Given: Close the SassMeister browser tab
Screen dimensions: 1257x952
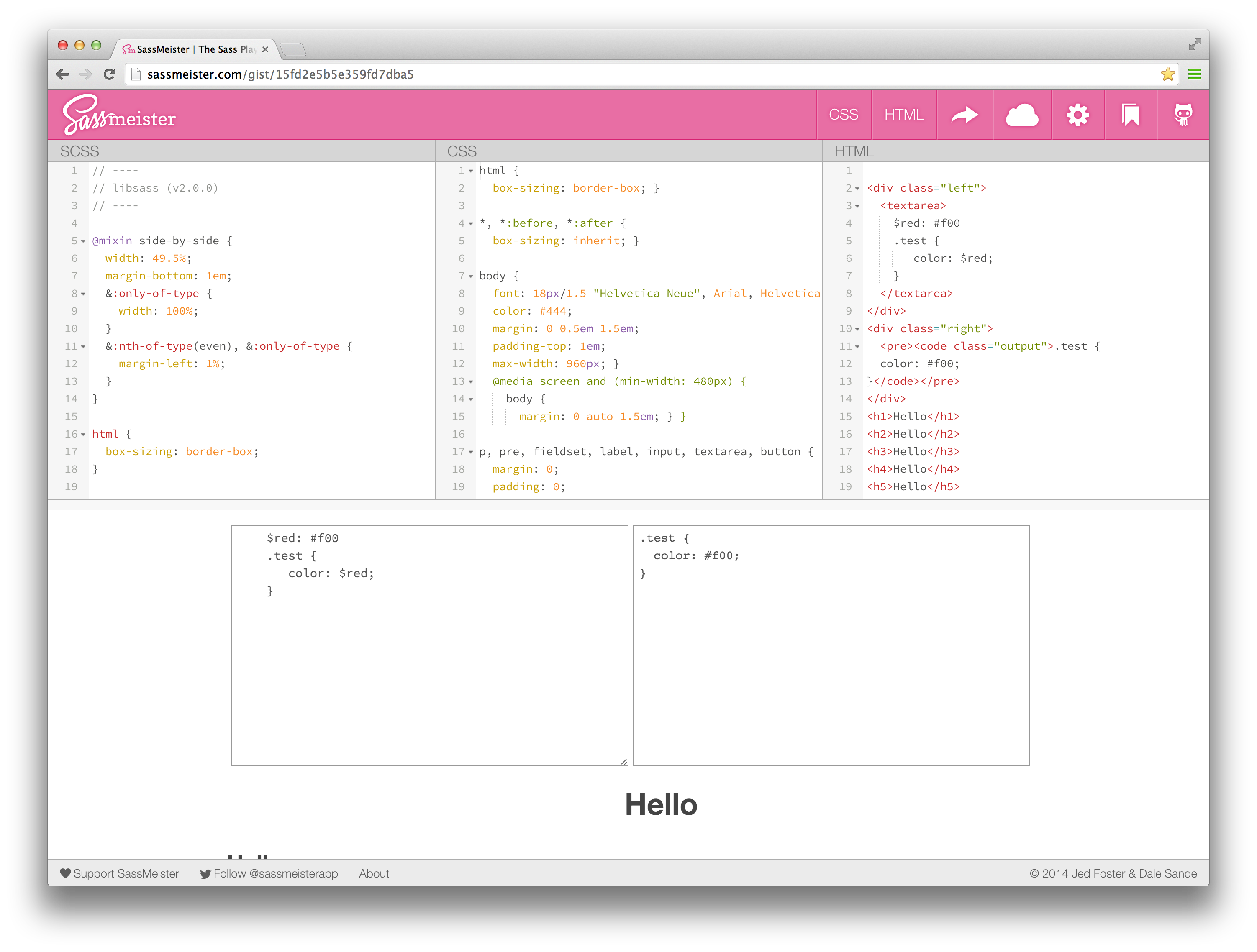Looking at the screenshot, I should tap(265, 49).
